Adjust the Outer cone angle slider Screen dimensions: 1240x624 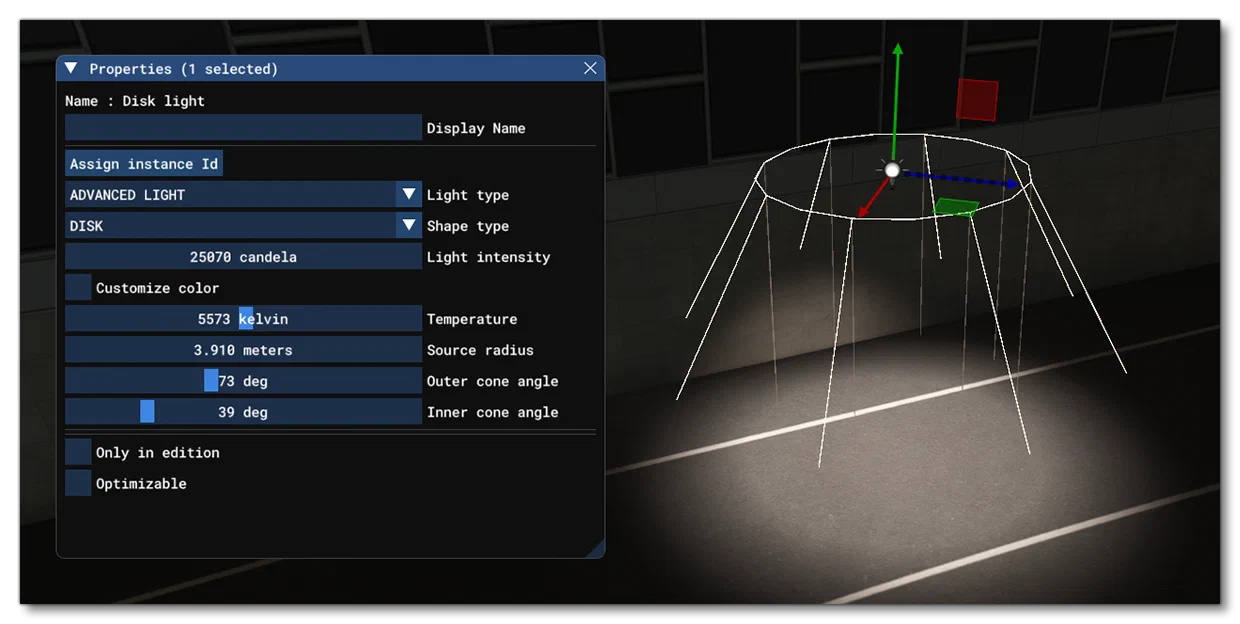coord(243,381)
